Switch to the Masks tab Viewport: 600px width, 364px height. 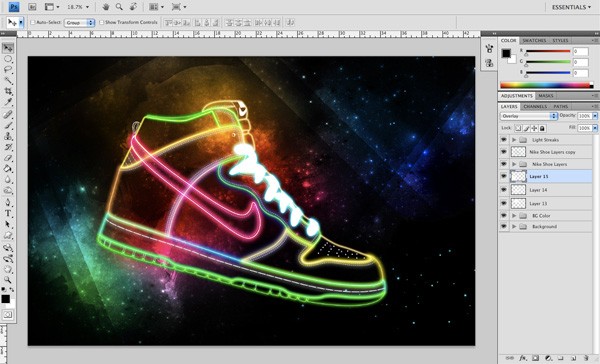point(546,96)
